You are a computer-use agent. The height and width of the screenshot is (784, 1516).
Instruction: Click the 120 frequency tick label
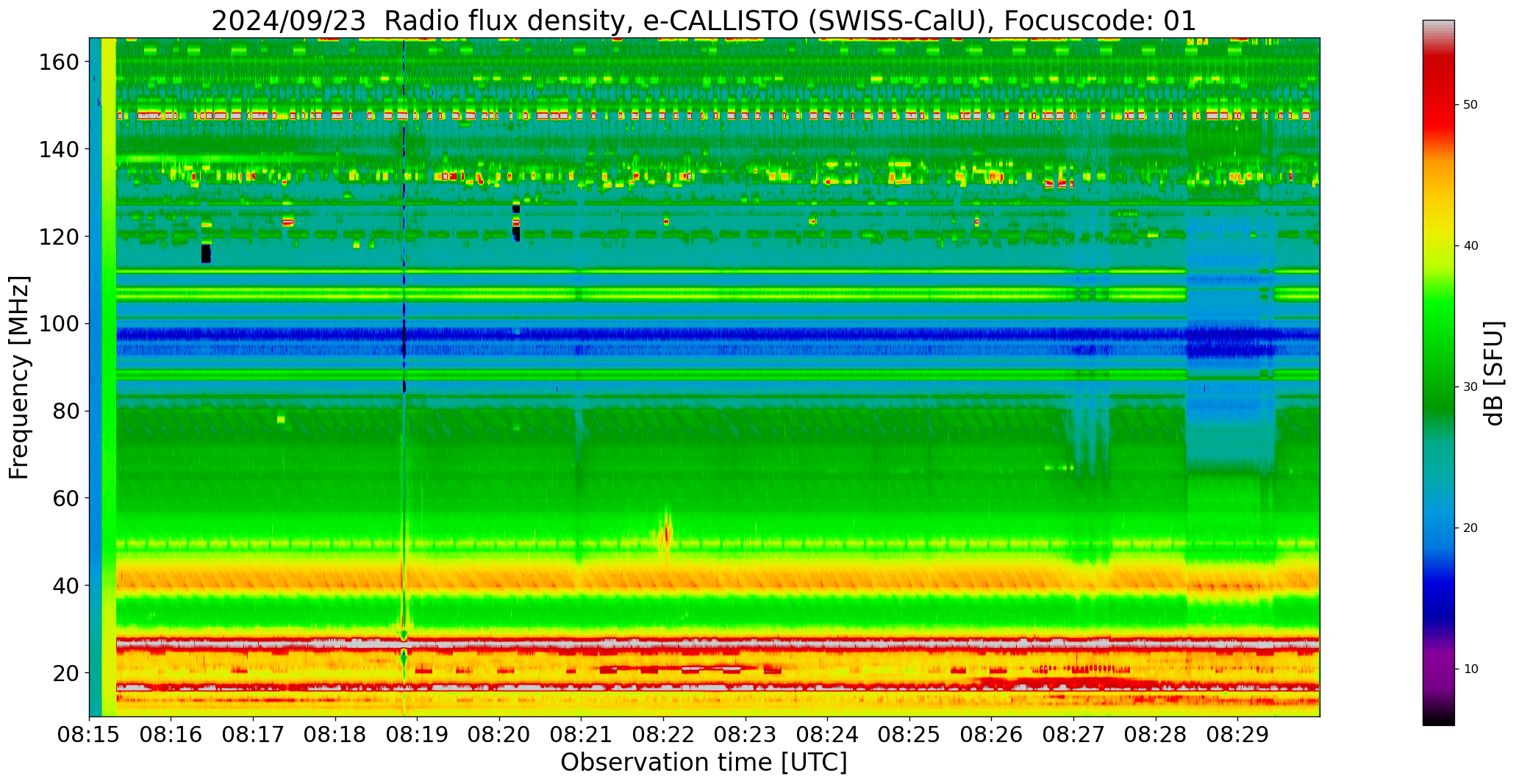point(59,237)
